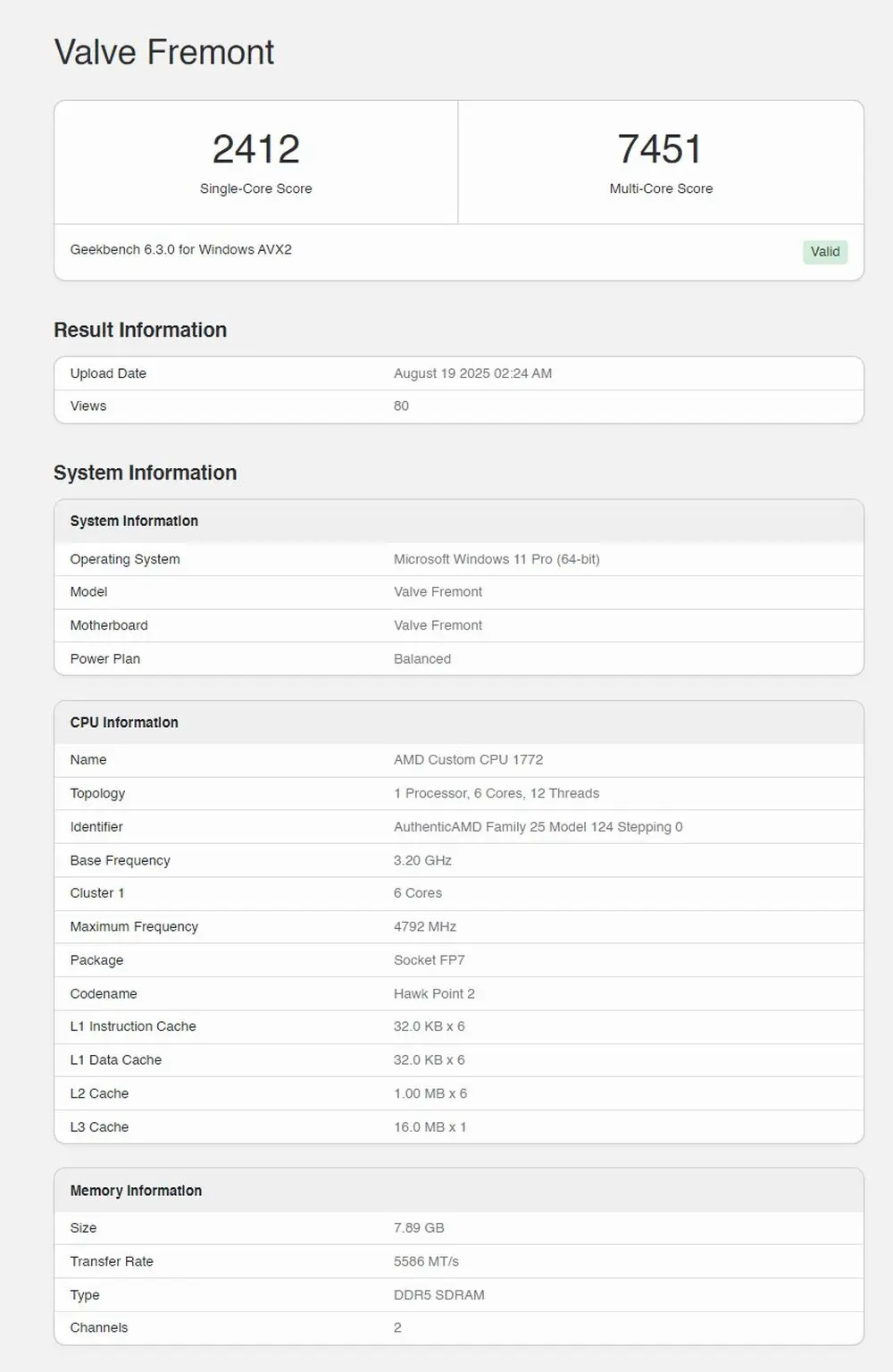893x1372 pixels.
Task: Click the Memory Information table header
Action: click(459, 1191)
